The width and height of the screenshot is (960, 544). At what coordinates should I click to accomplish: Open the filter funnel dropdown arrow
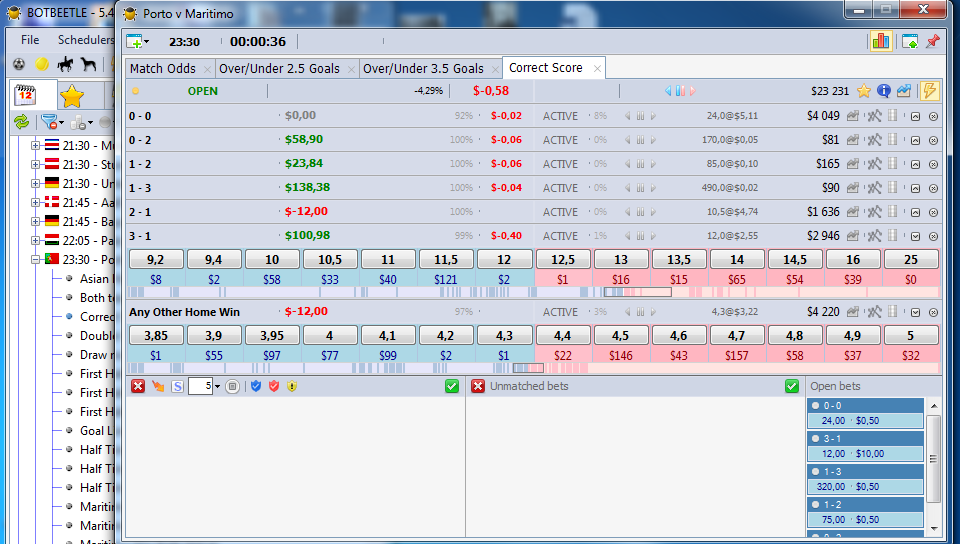(61, 123)
